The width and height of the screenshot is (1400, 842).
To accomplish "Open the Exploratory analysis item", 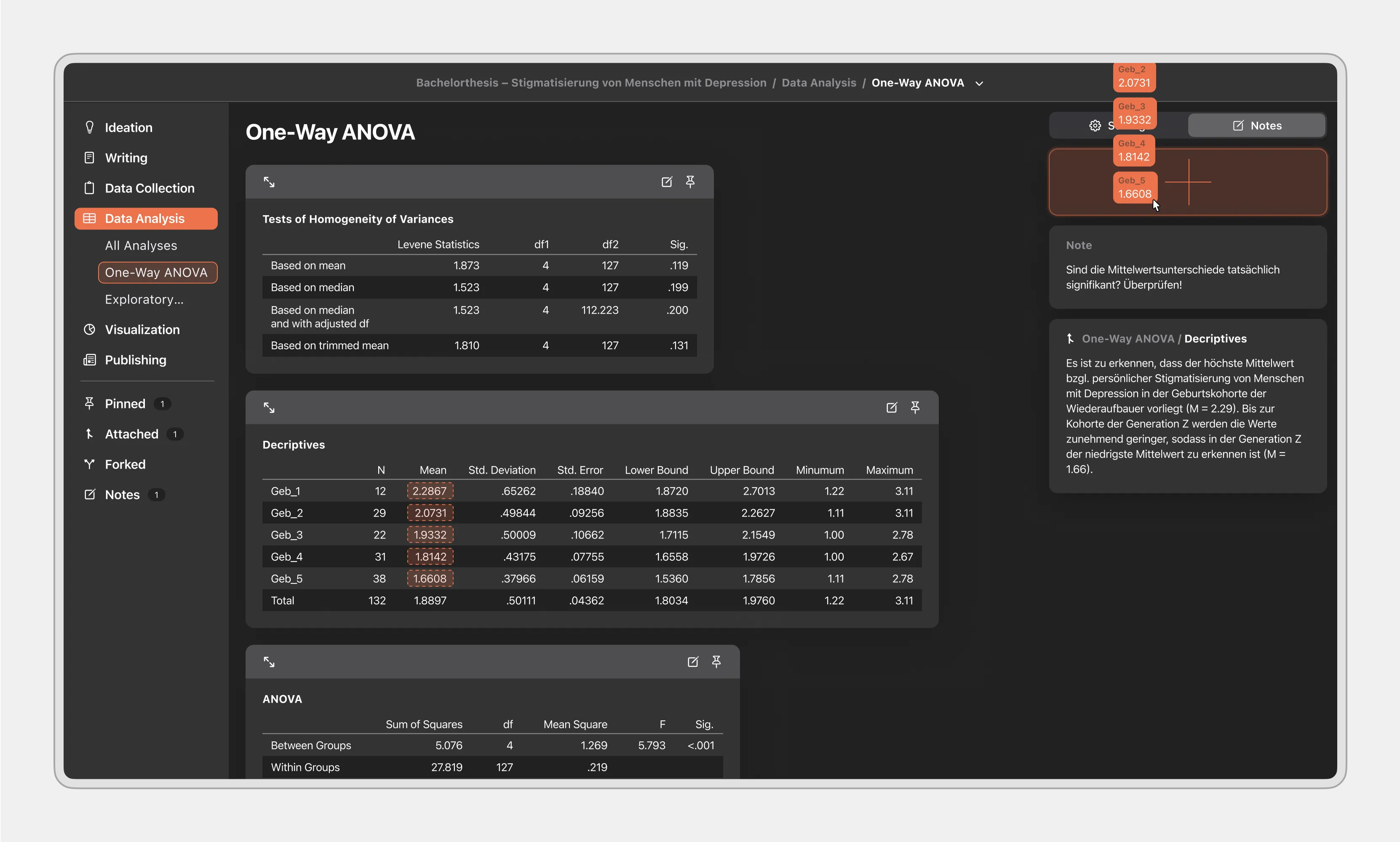I will tap(144, 300).
